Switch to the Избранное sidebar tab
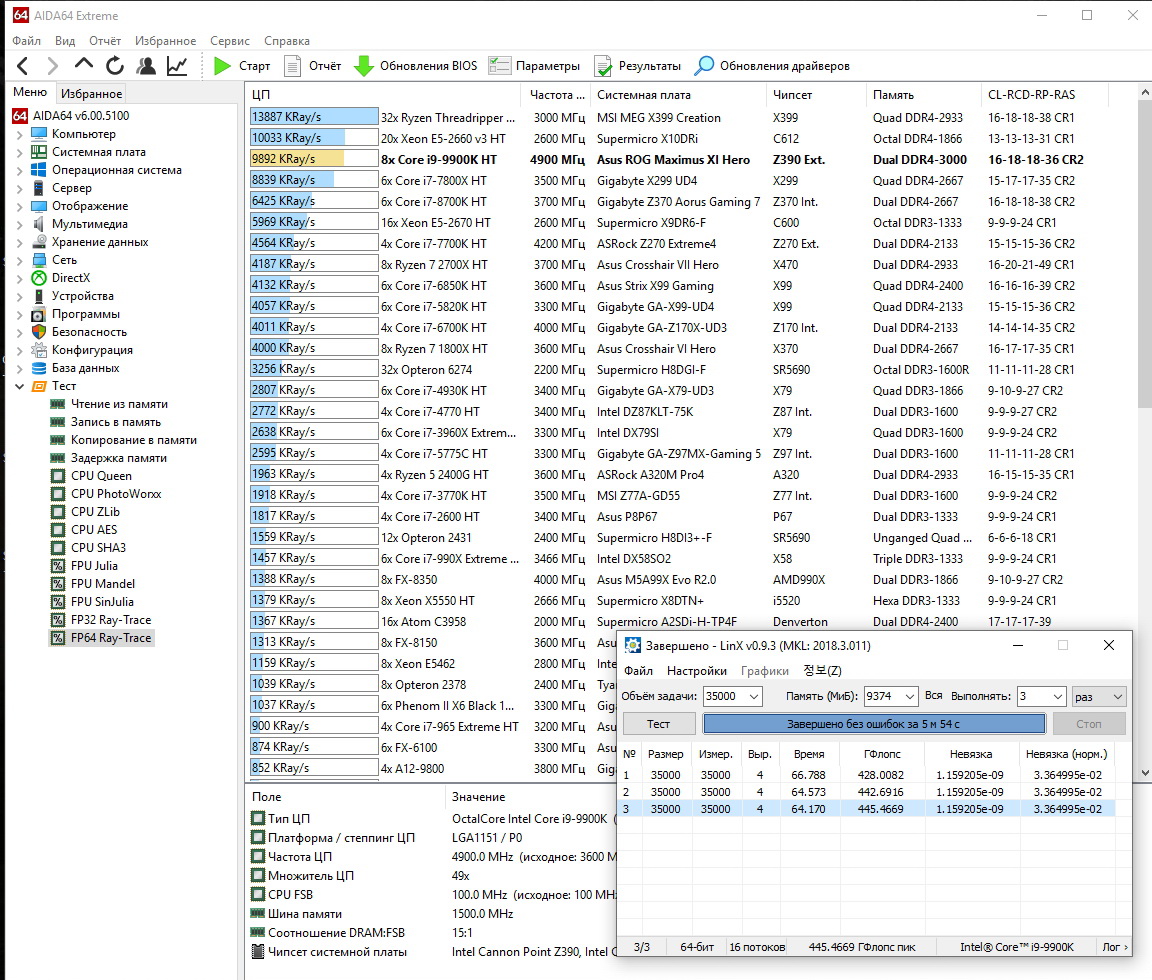The width and height of the screenshot is (1152, 980). pyautogui.click(x=91, y=93)
